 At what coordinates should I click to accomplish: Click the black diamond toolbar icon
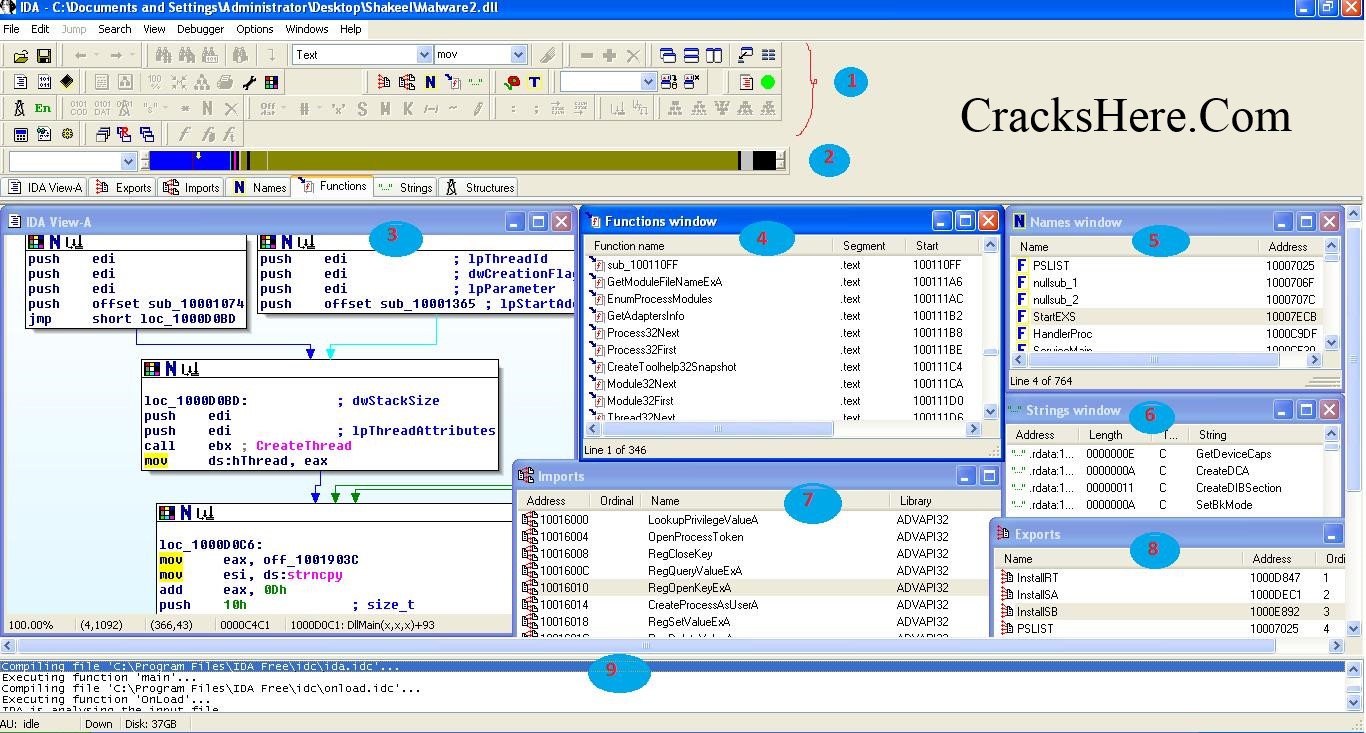67,82
